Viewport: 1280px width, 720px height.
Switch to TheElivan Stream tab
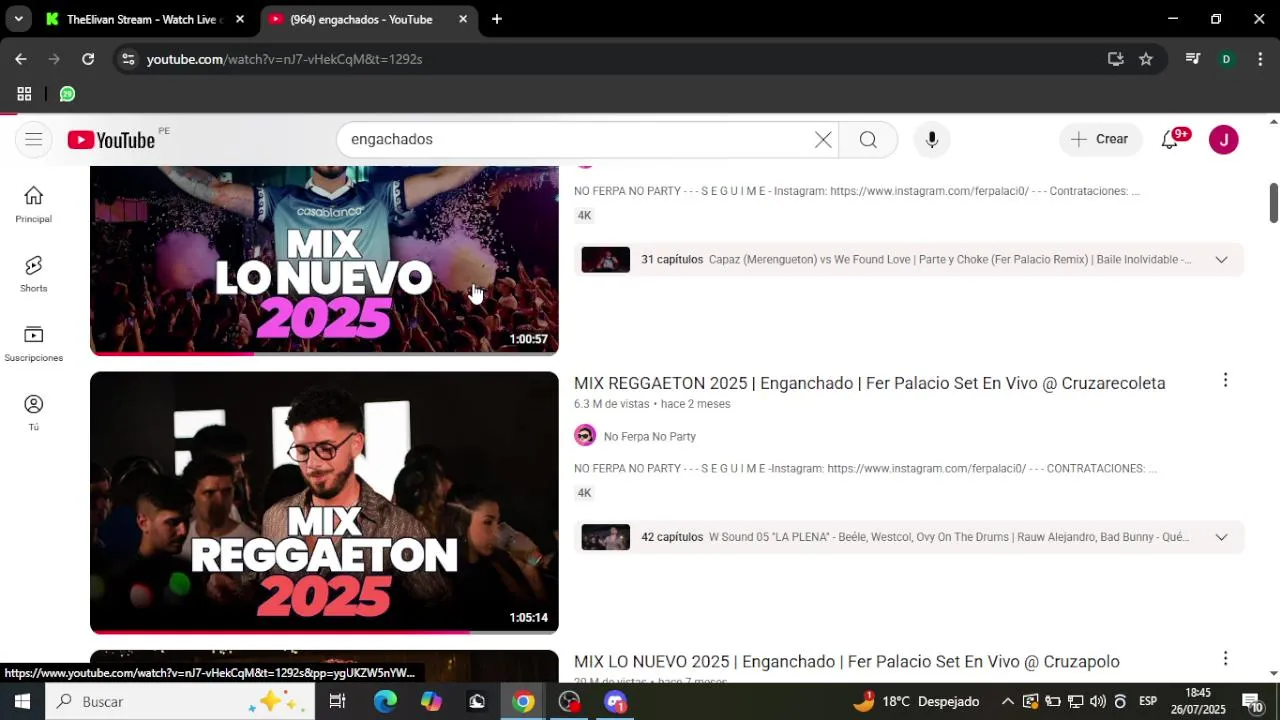click(144, 19)
